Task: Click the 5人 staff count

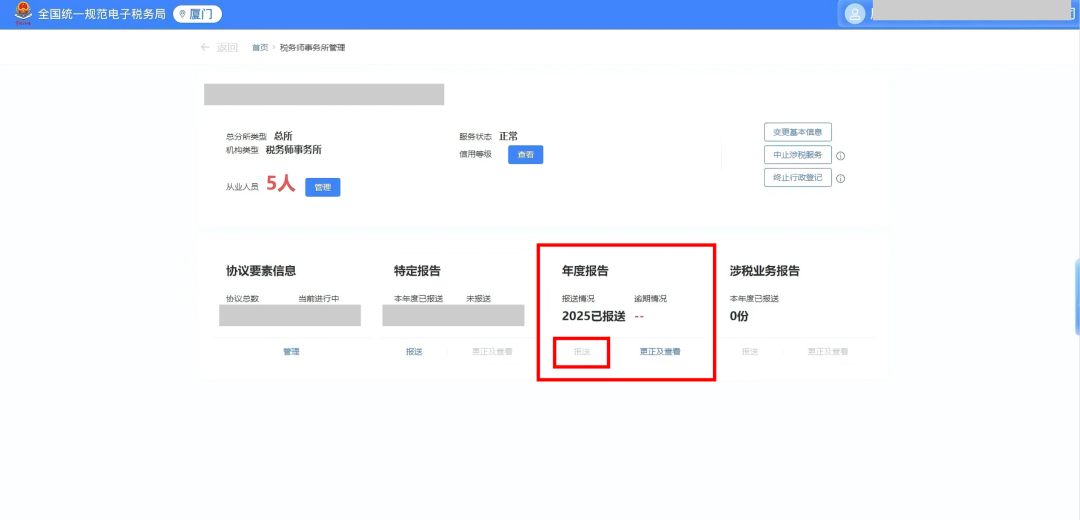Action: [280, 183]
